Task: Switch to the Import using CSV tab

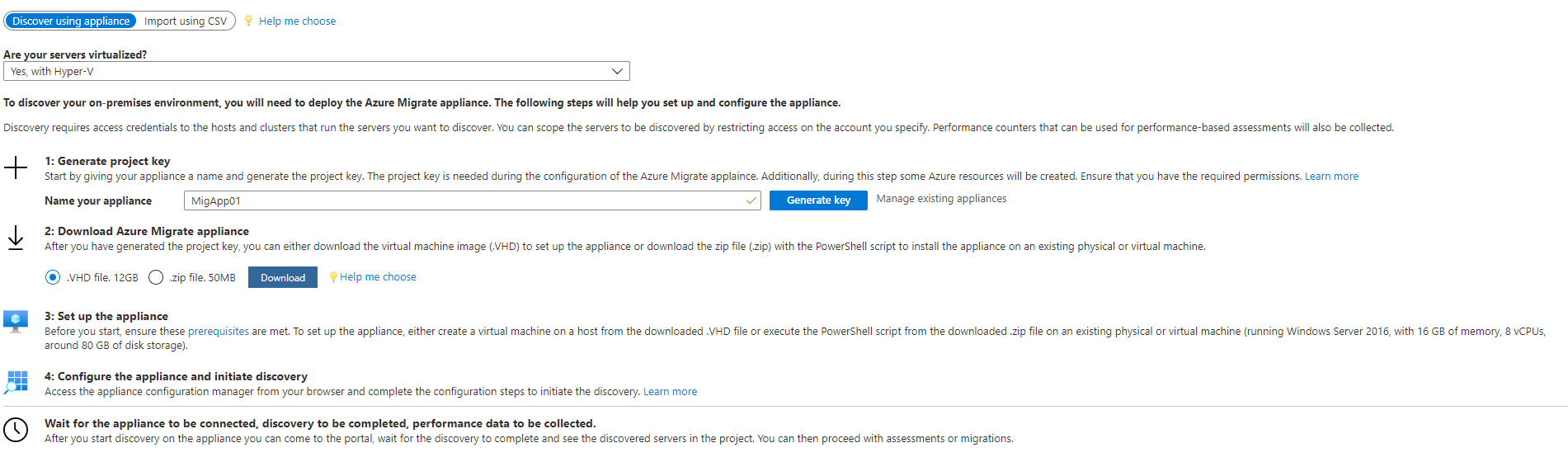Action: pyautogui.click(x=186, y=21)
